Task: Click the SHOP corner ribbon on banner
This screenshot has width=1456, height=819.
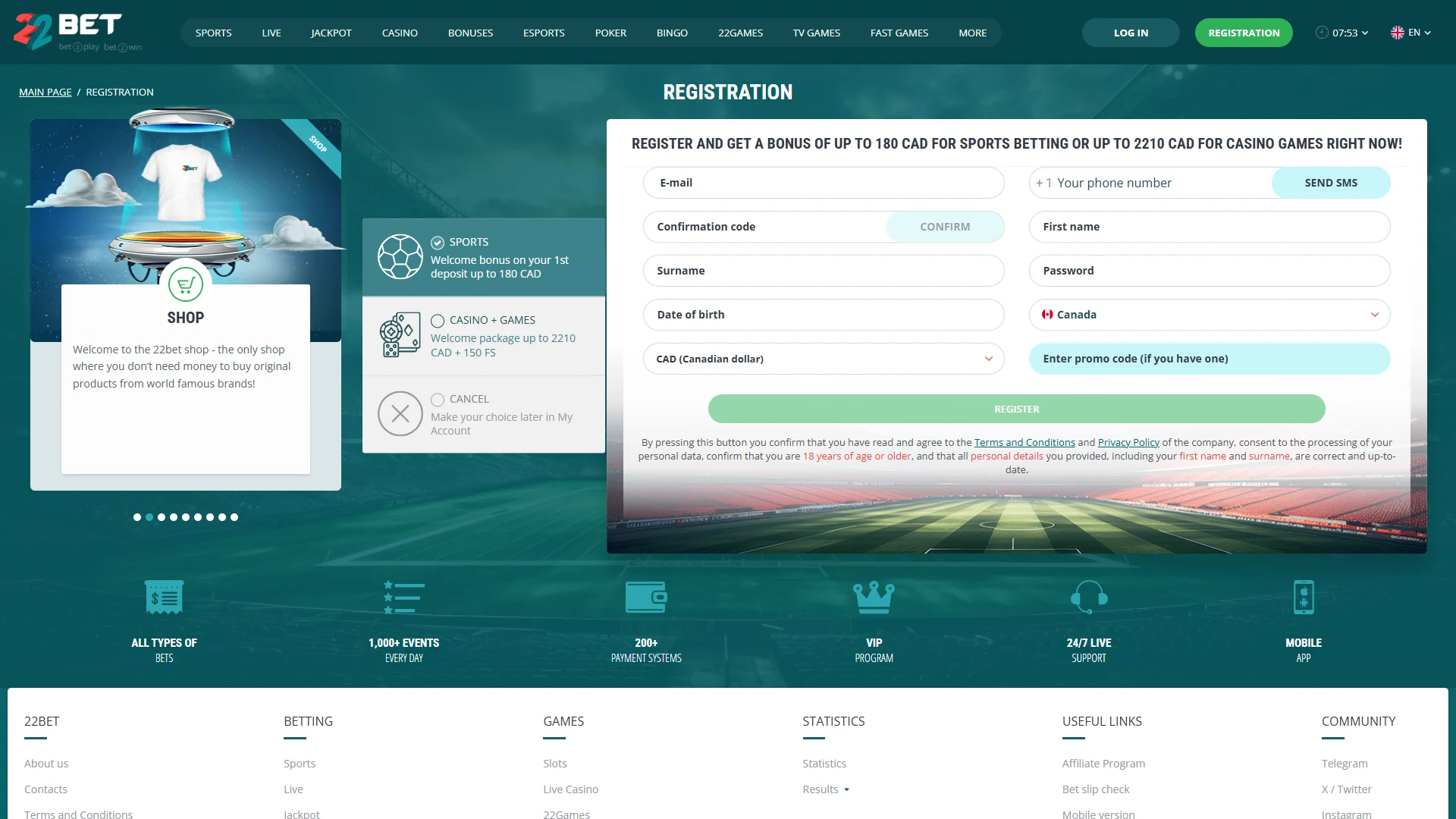Action: click(318, 143)
